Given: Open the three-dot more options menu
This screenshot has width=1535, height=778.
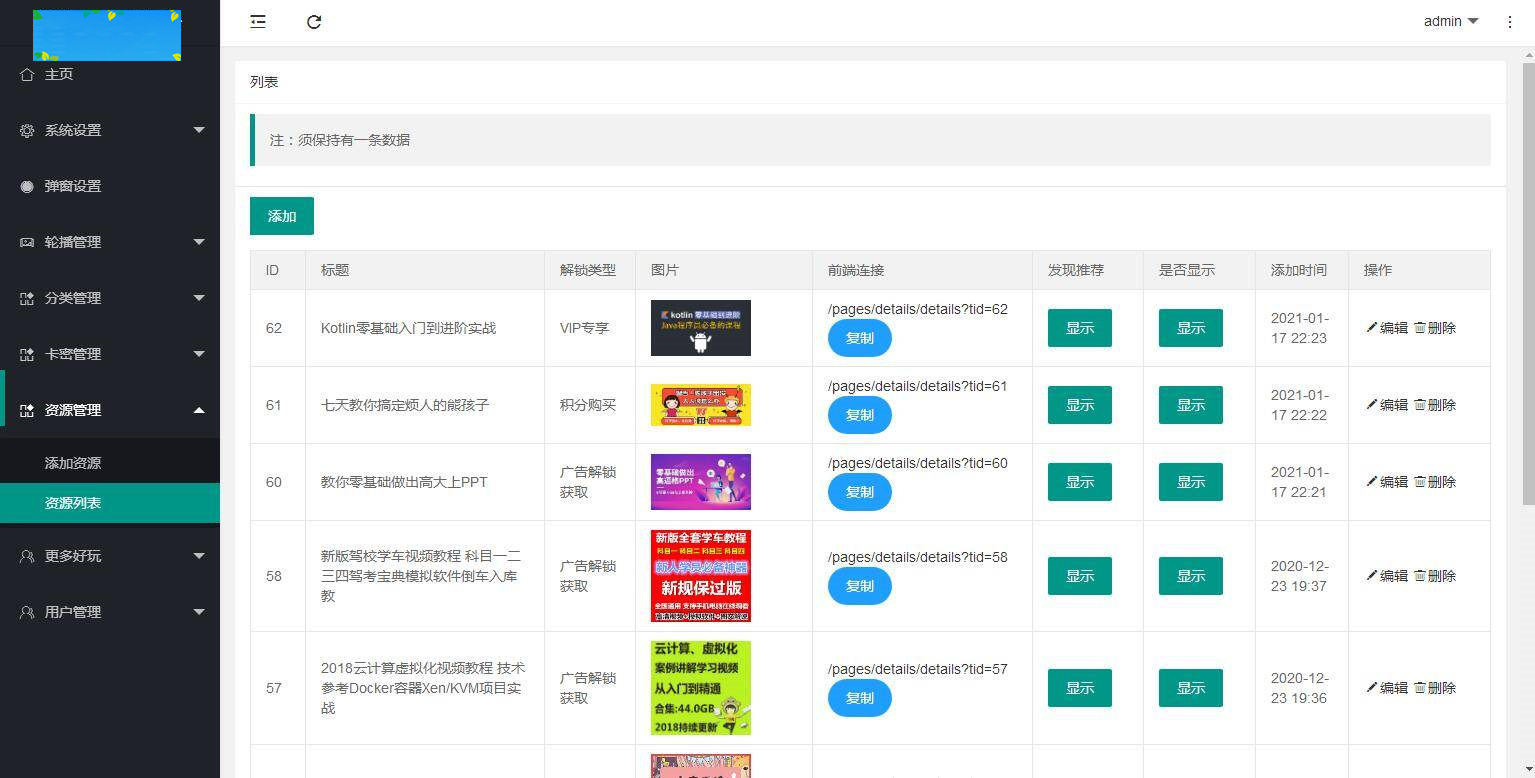Looking at the screenshot, I should (x=1509, y=21).
